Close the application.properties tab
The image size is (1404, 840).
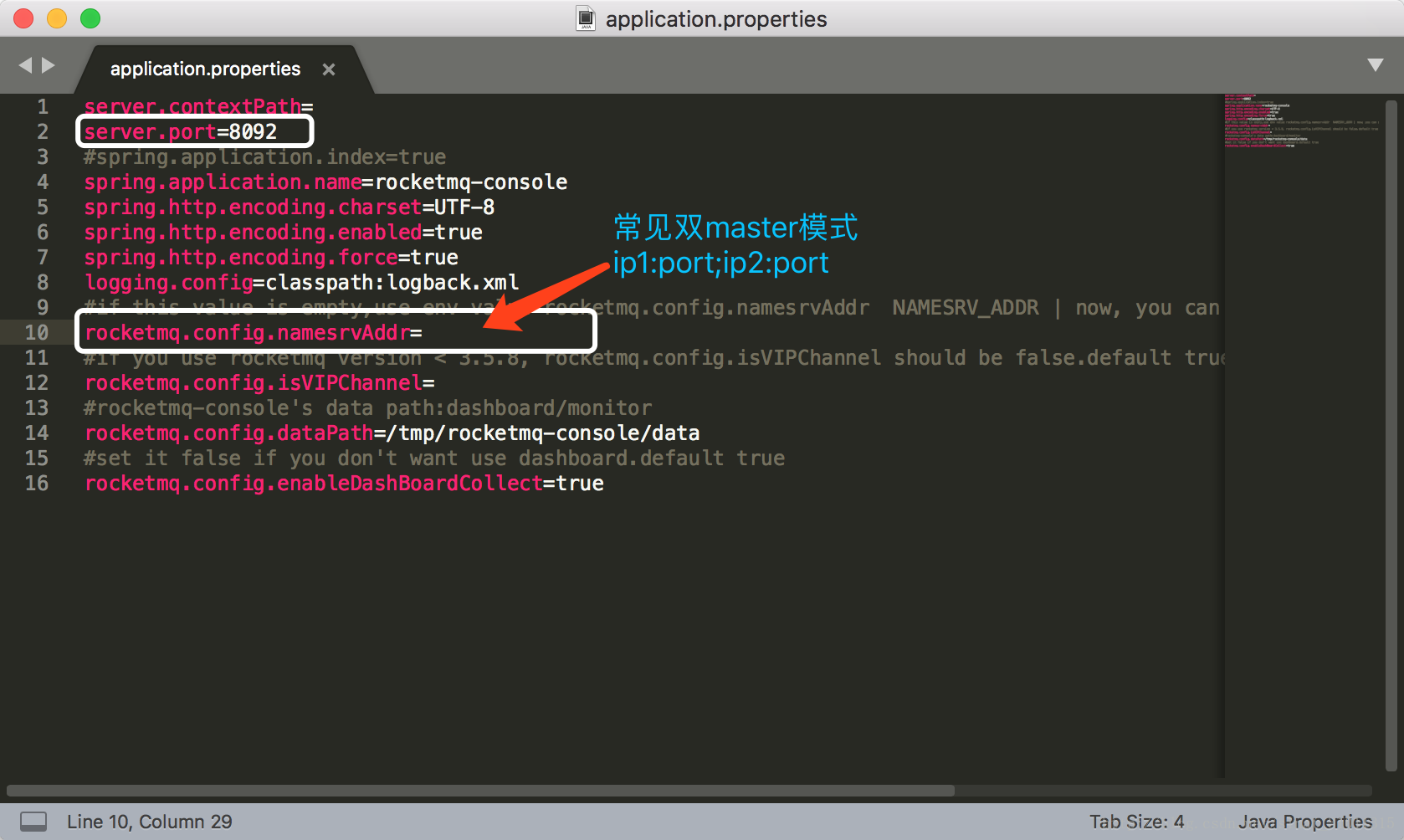point(329,69)
